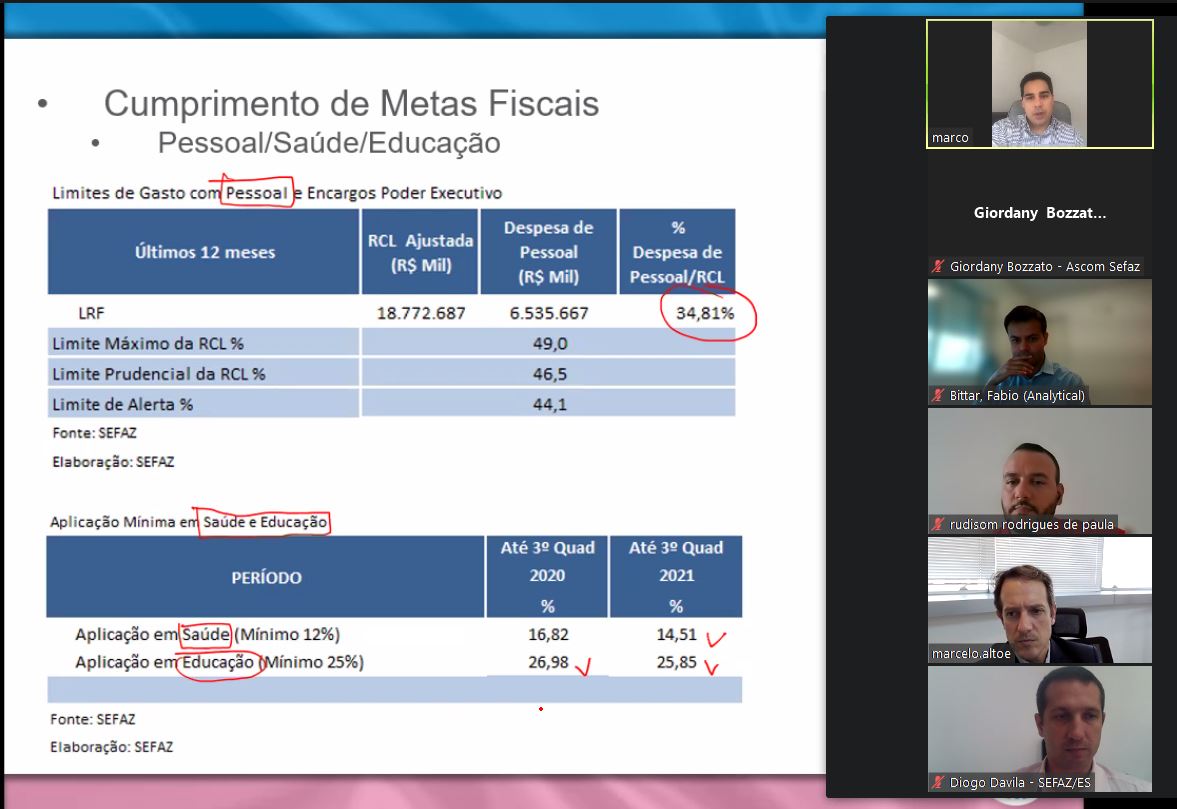Click the 'Cumprimento de Metas Fiscais' title
The height and width of the screenshot is (809, 1177).
tap(351, 104)
